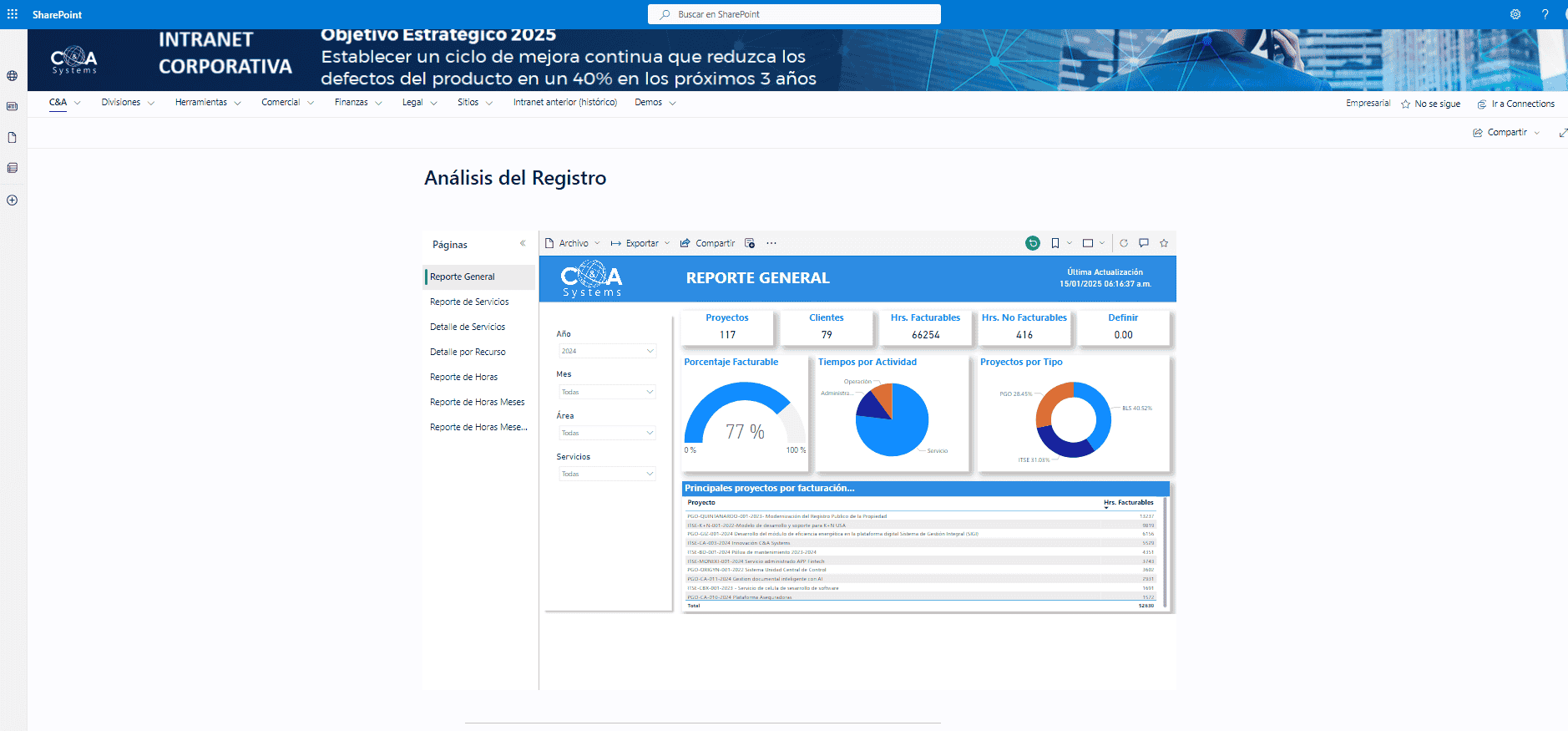The width and height of the screenshot is (1568, 731).
Task: Select the Reporte General page
Action: pos(479,277)
